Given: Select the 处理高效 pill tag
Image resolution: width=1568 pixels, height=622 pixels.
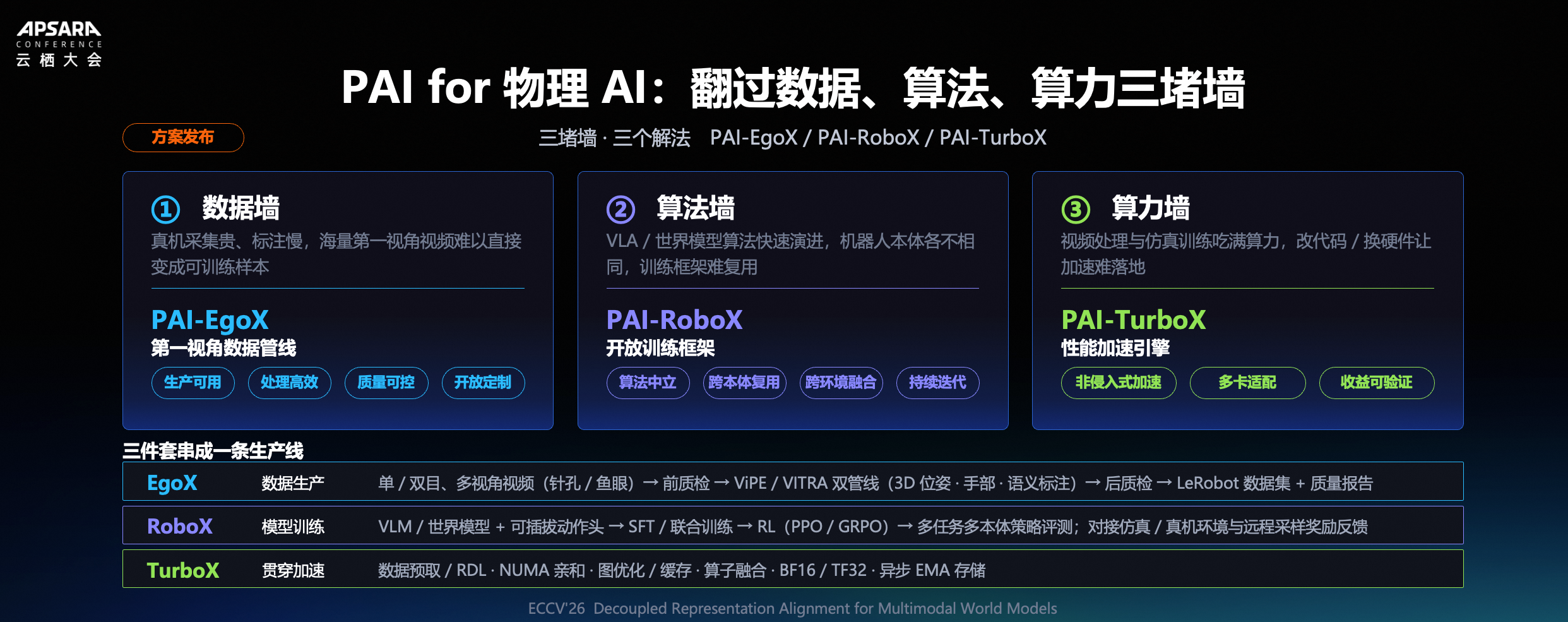Looking at the screenshot, I should tap(290, 383).
